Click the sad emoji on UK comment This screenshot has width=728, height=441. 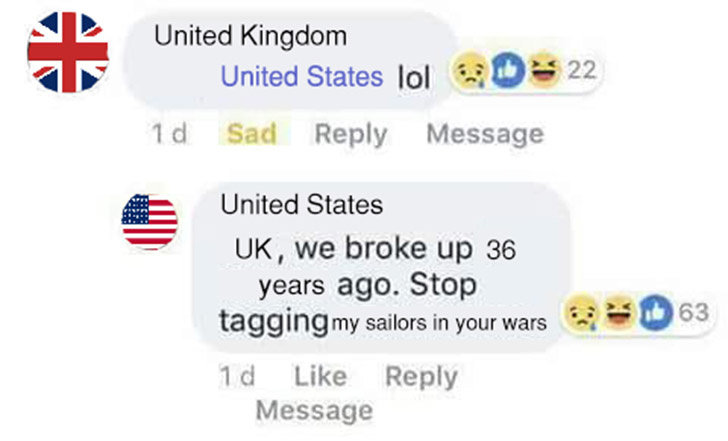tap(469, 70)
